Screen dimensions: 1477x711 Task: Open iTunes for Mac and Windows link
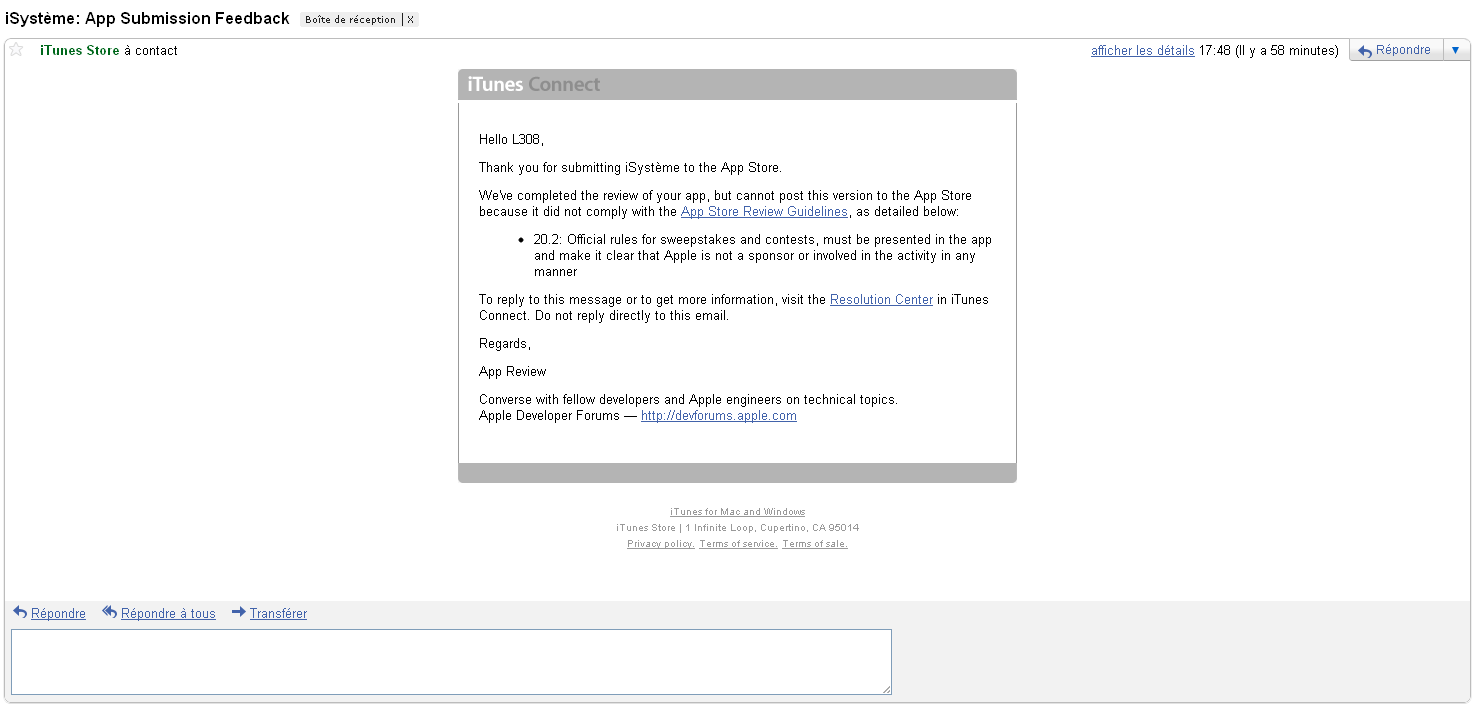click(x=737, y=512)
